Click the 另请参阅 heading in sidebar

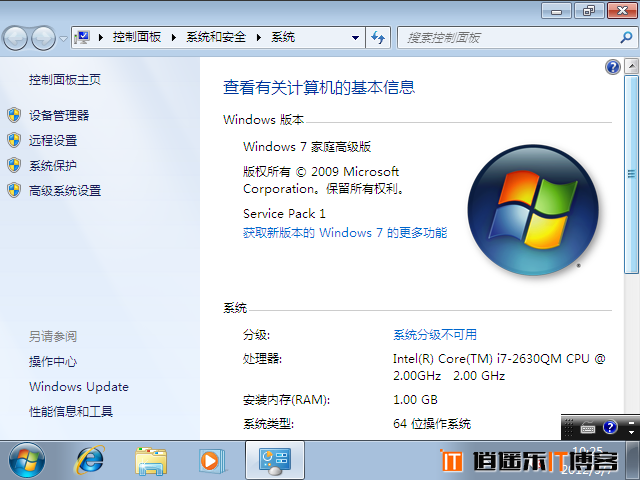[53, 336]
